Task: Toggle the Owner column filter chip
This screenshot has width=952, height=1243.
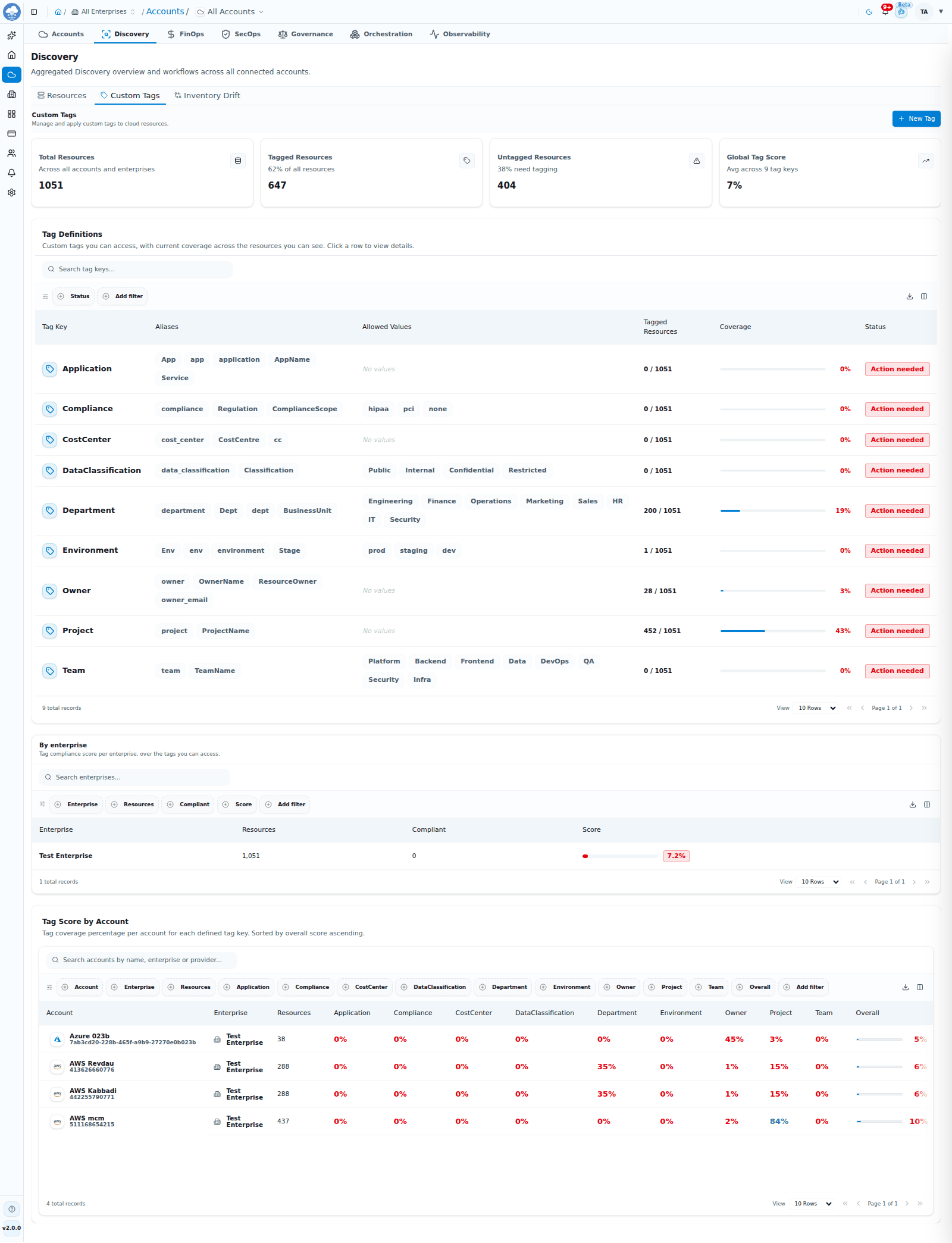Action: [x=619, y=987]
